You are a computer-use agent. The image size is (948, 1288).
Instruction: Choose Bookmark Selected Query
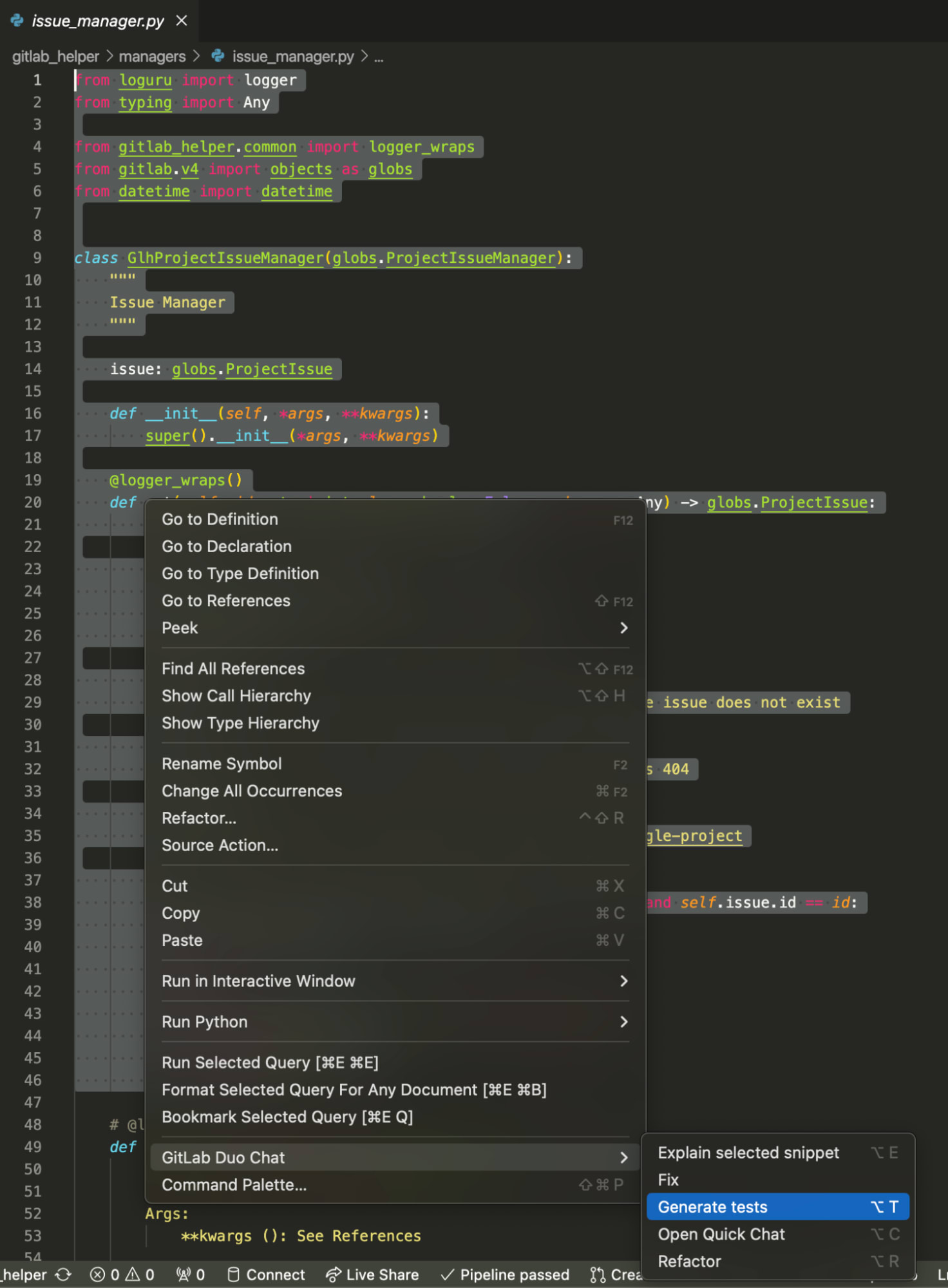click(395, 1117)
